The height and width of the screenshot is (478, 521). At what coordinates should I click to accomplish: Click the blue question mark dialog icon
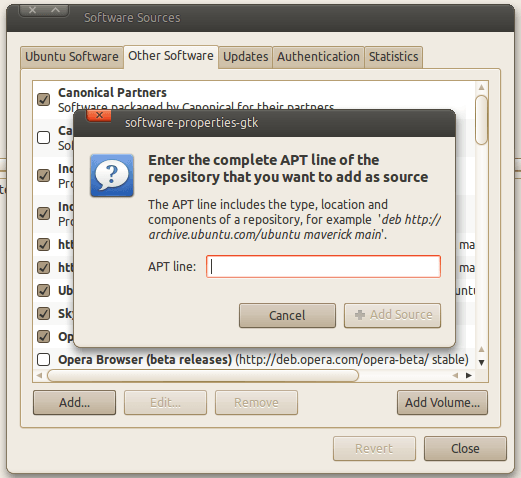112,175
